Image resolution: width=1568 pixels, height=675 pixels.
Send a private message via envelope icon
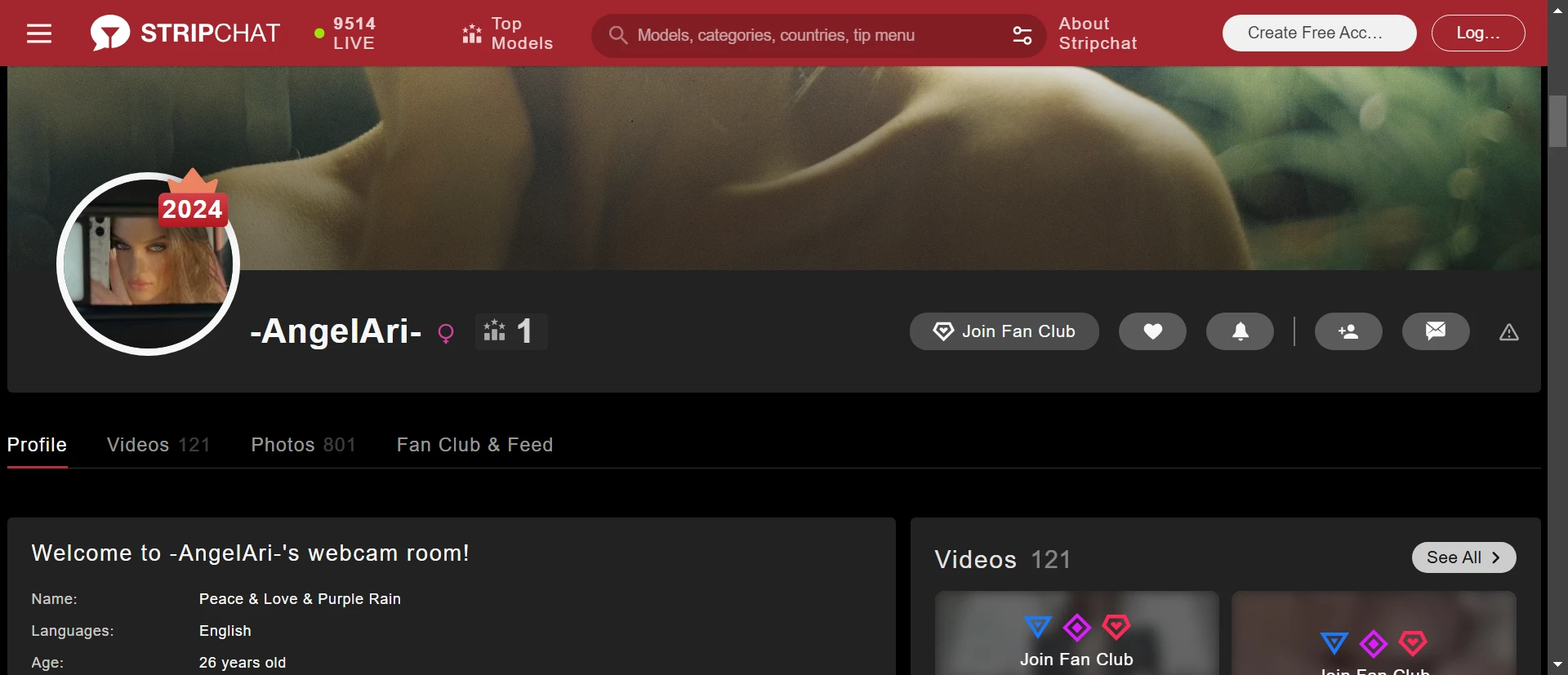[1436, 331]
